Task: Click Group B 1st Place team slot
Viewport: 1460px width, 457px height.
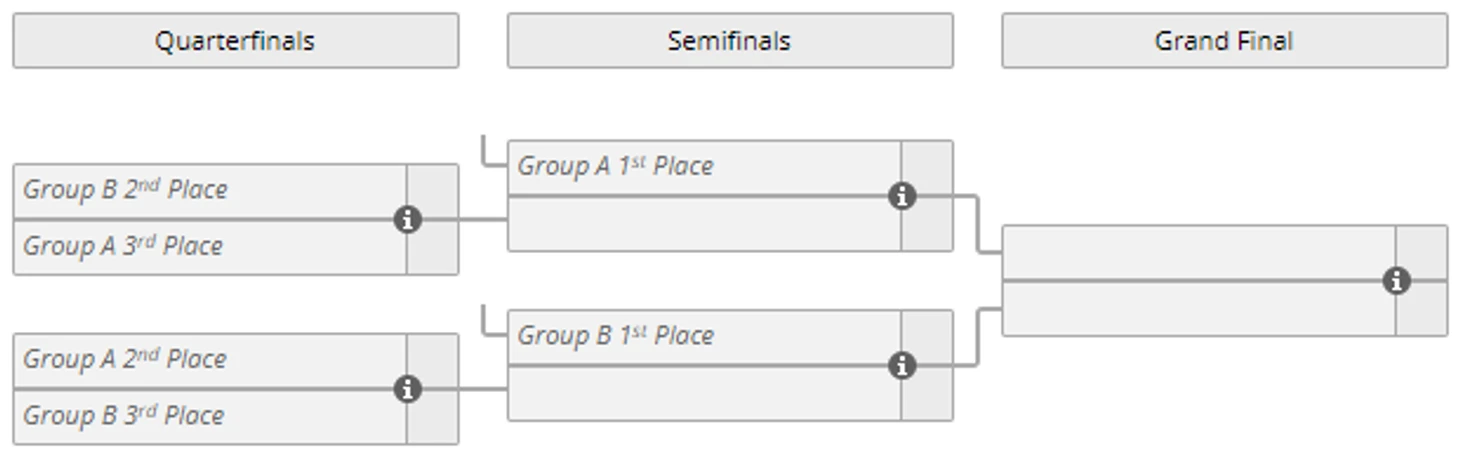Action: click(704, 337)
